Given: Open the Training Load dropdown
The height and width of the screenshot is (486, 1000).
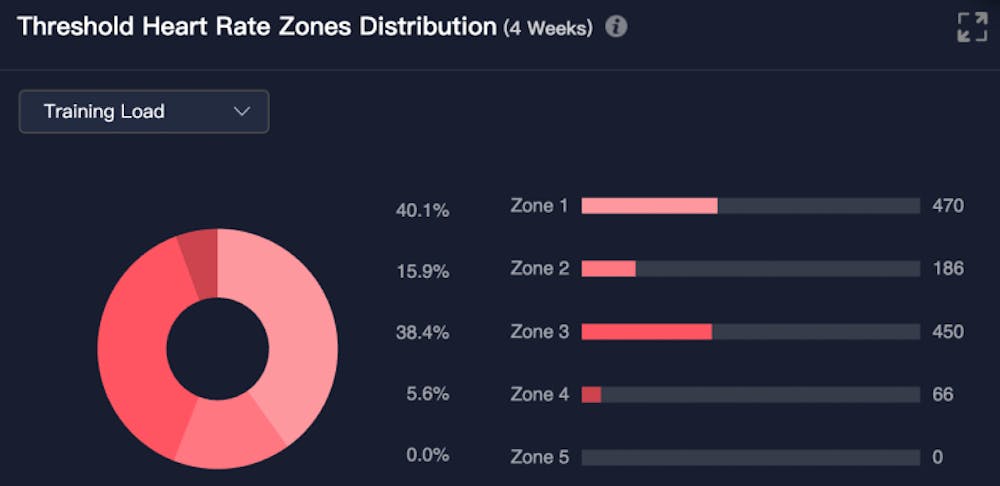Looking at the screenshot, I should [144, 111].
